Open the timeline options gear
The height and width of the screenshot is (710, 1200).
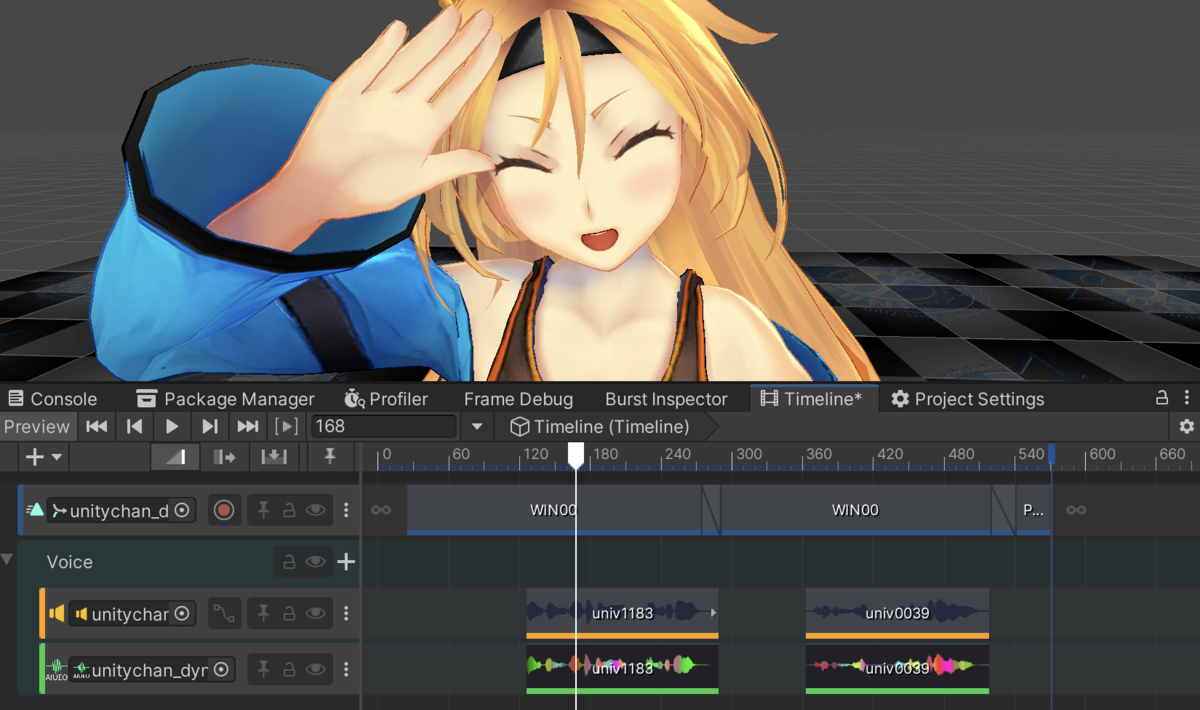pyautogui.click(x=1186, y=427)
